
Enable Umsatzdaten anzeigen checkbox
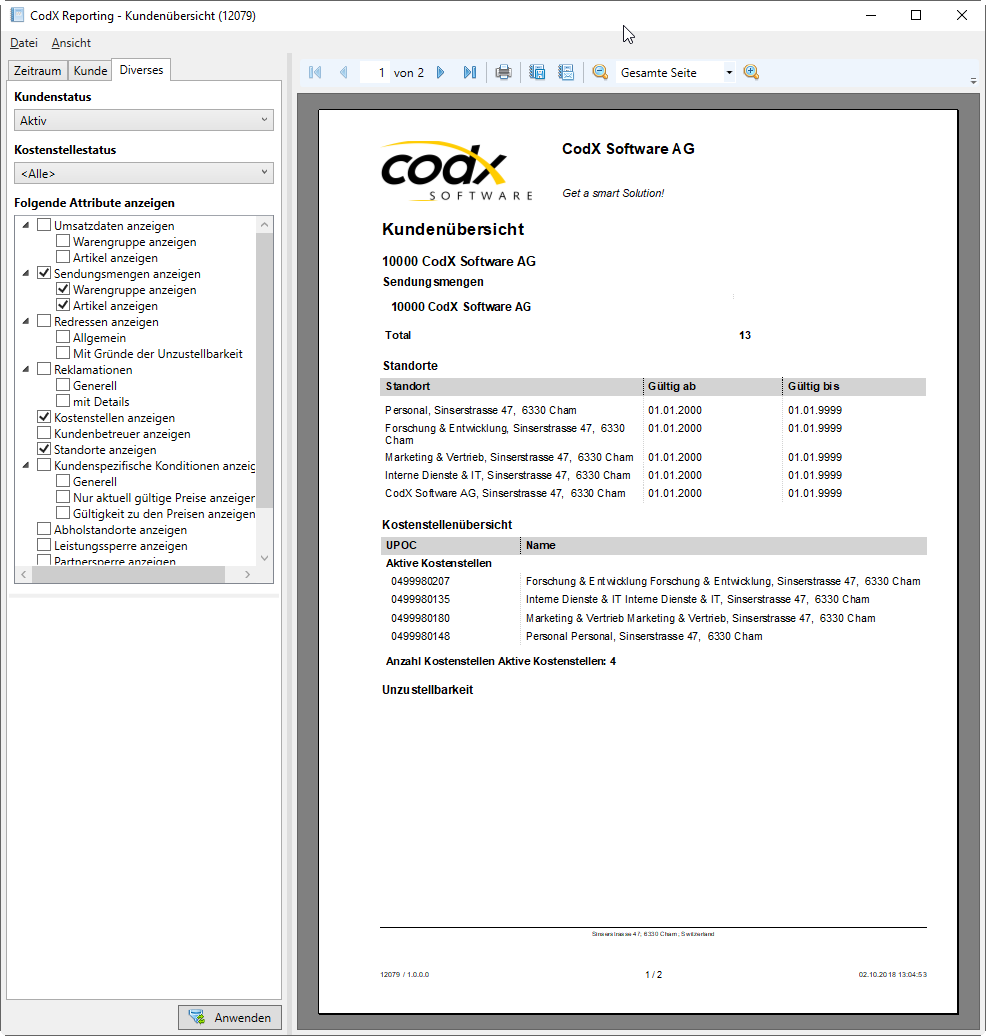point(44,225)
